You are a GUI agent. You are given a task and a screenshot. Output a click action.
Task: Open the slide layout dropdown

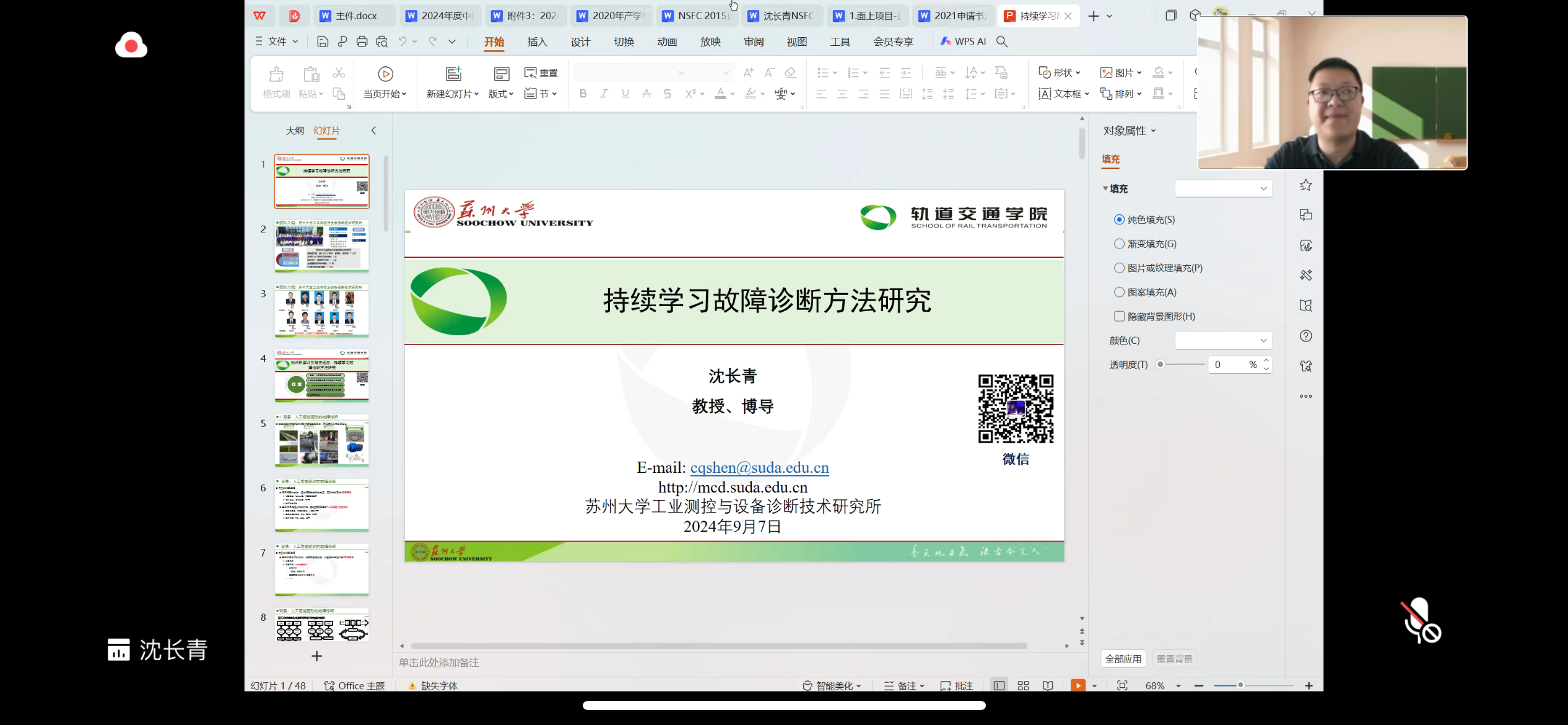pyautogui.click(x=500, y=94)
